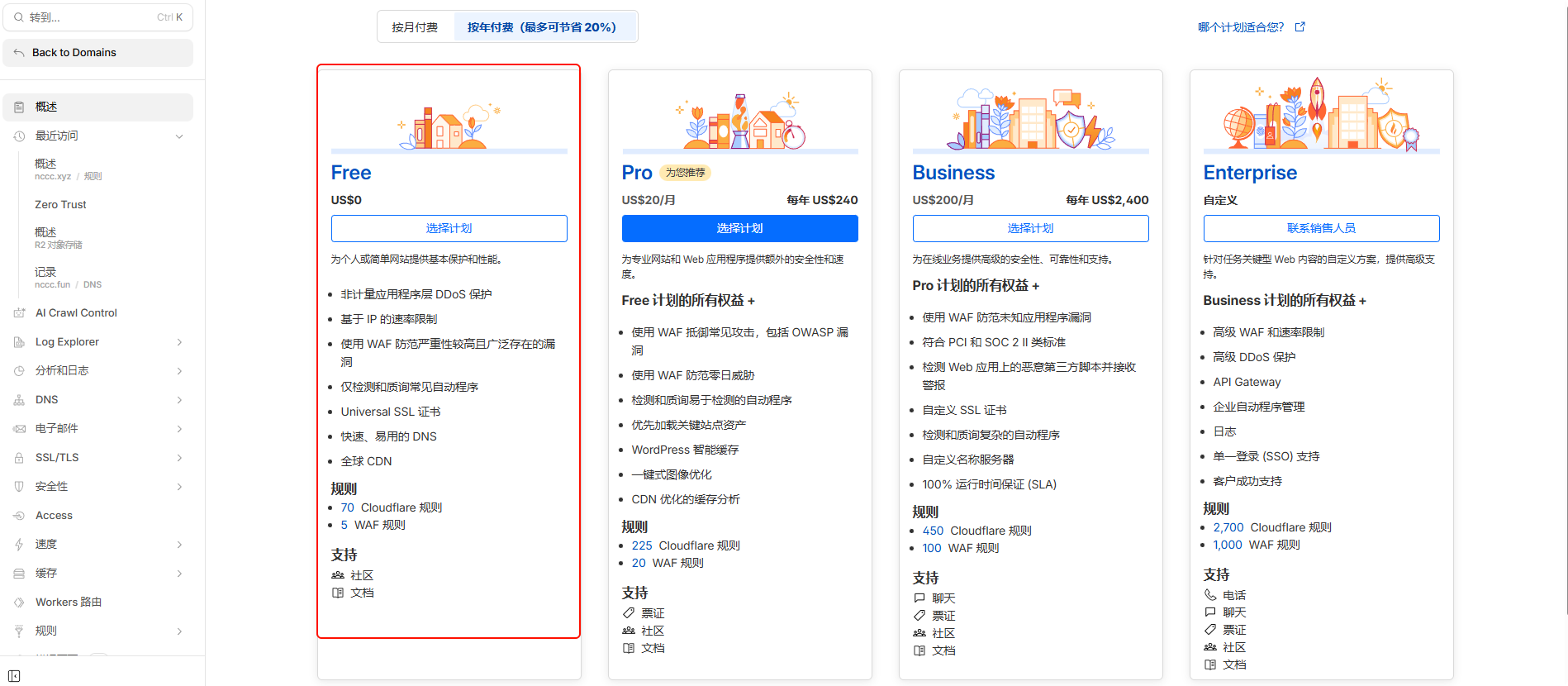Click the 规则 filter icon in sidebar
Viewport: 1568px width, 686px height.
19,631
